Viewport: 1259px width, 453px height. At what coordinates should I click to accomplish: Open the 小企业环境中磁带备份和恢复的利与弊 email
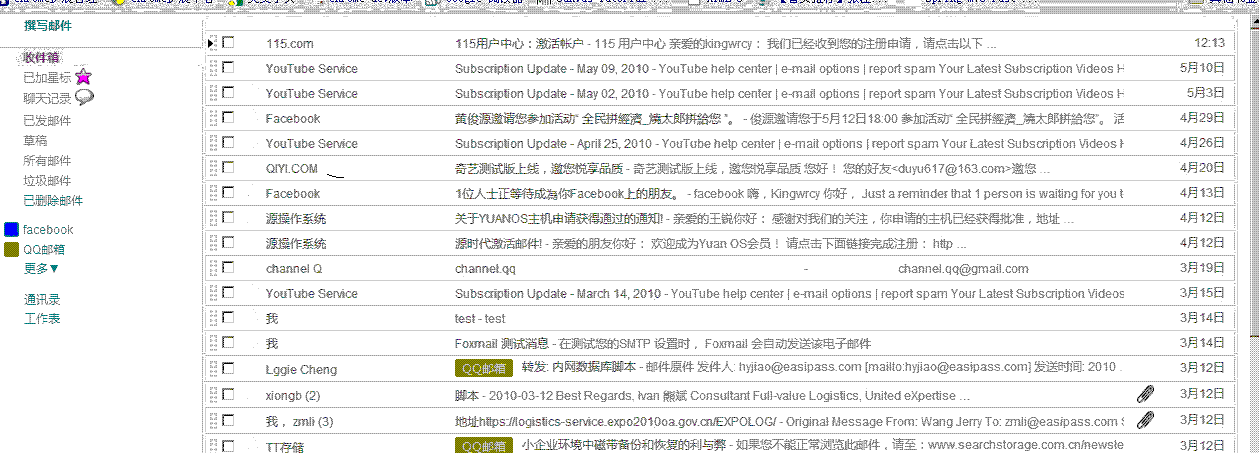[x=823, y=445]
